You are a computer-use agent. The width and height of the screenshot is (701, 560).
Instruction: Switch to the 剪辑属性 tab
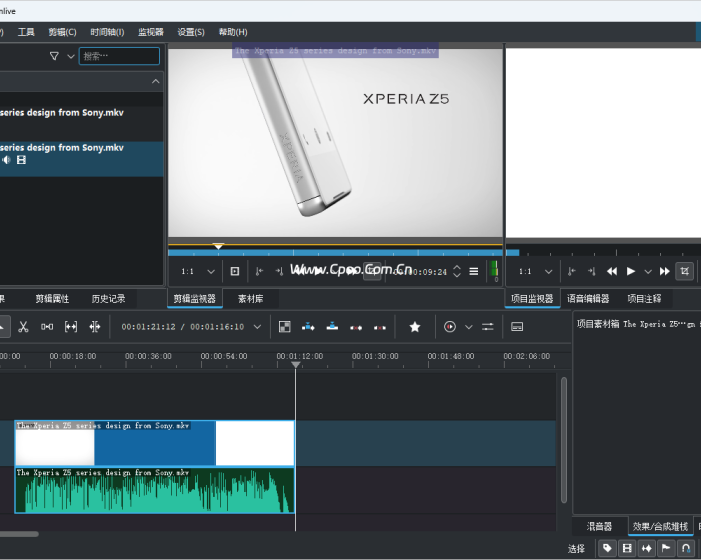pyautogui.click(x=52, y=299)
